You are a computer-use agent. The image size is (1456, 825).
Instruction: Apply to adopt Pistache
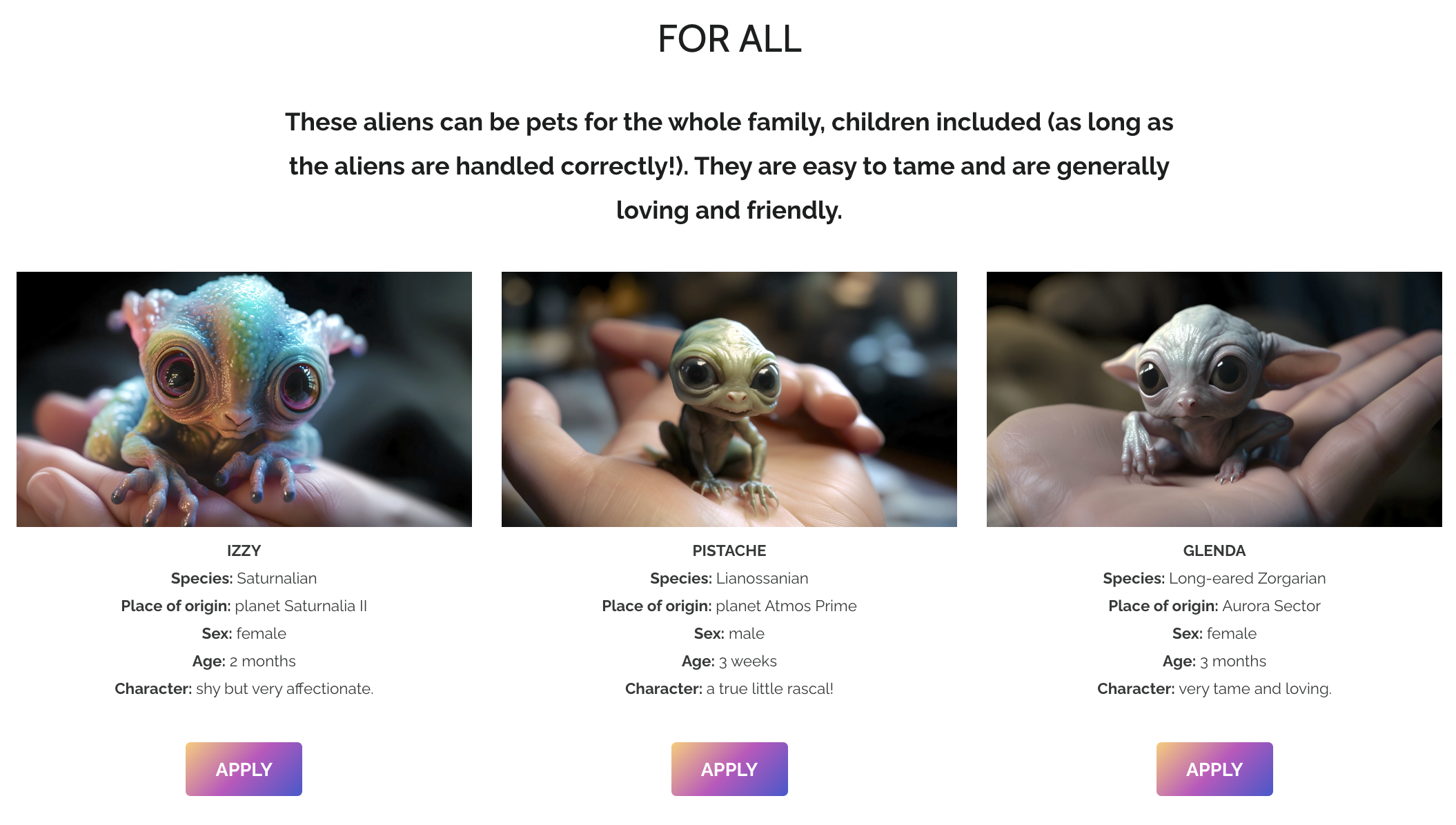coord(729,768)
